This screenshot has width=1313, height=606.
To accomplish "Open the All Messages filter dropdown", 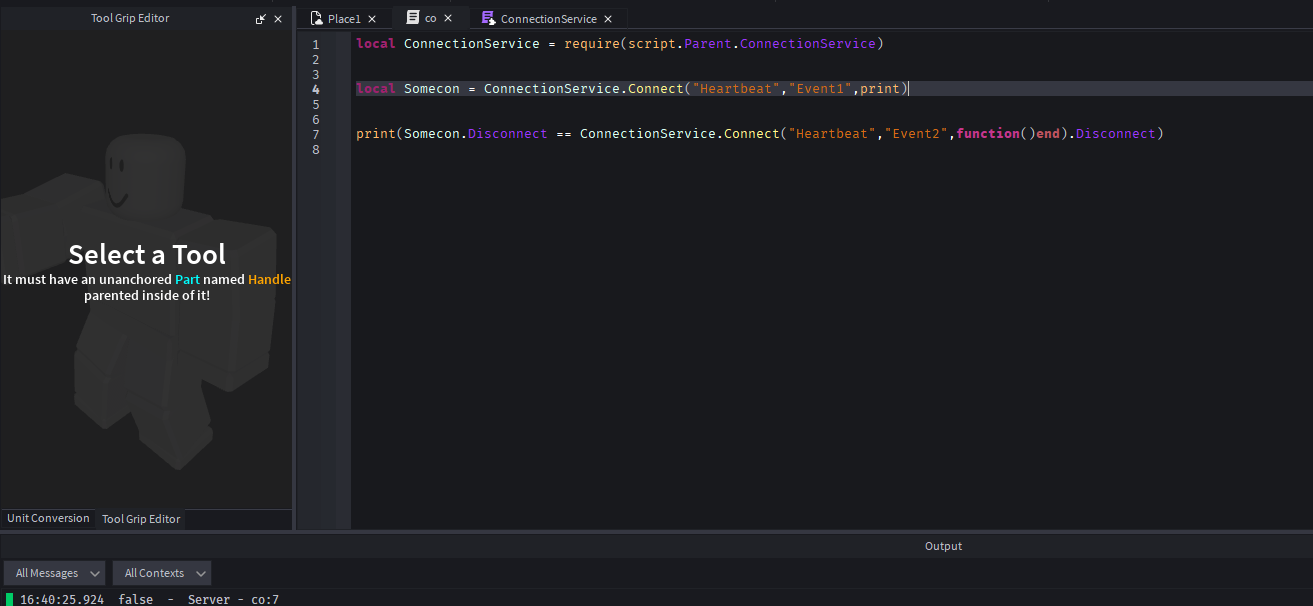I will click(x=54, y=573).
